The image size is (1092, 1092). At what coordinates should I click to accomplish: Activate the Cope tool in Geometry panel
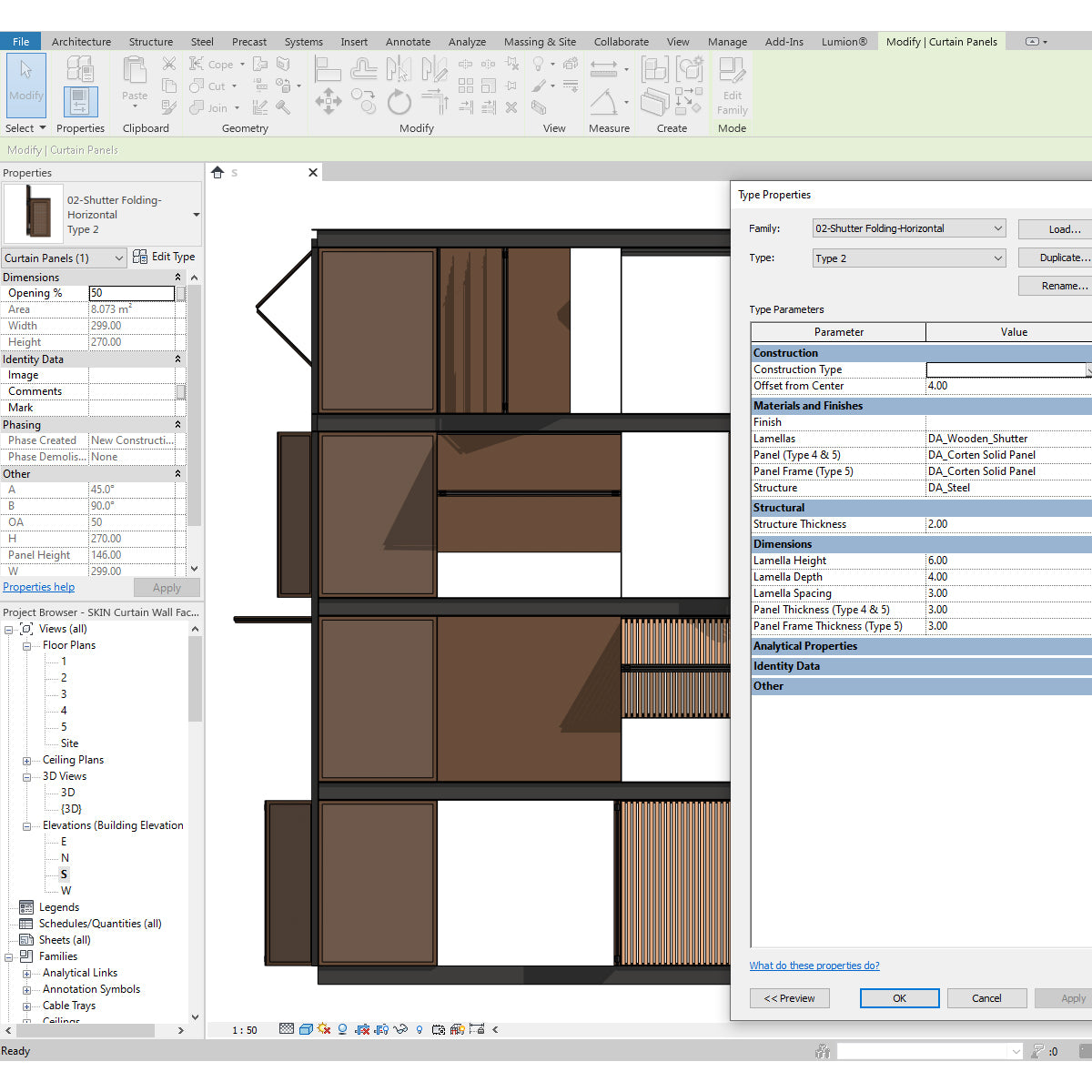211,64
